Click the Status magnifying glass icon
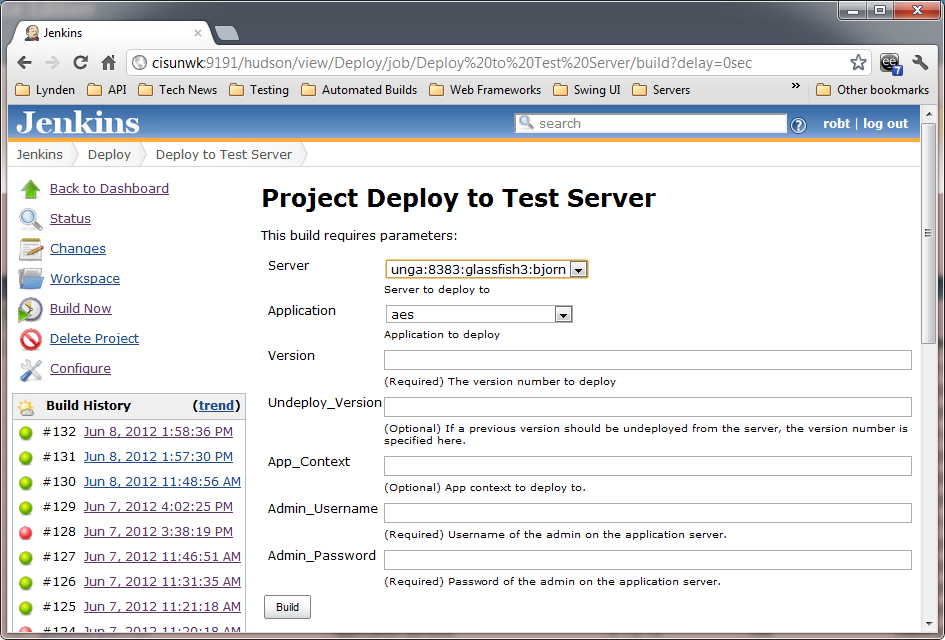 31,219
